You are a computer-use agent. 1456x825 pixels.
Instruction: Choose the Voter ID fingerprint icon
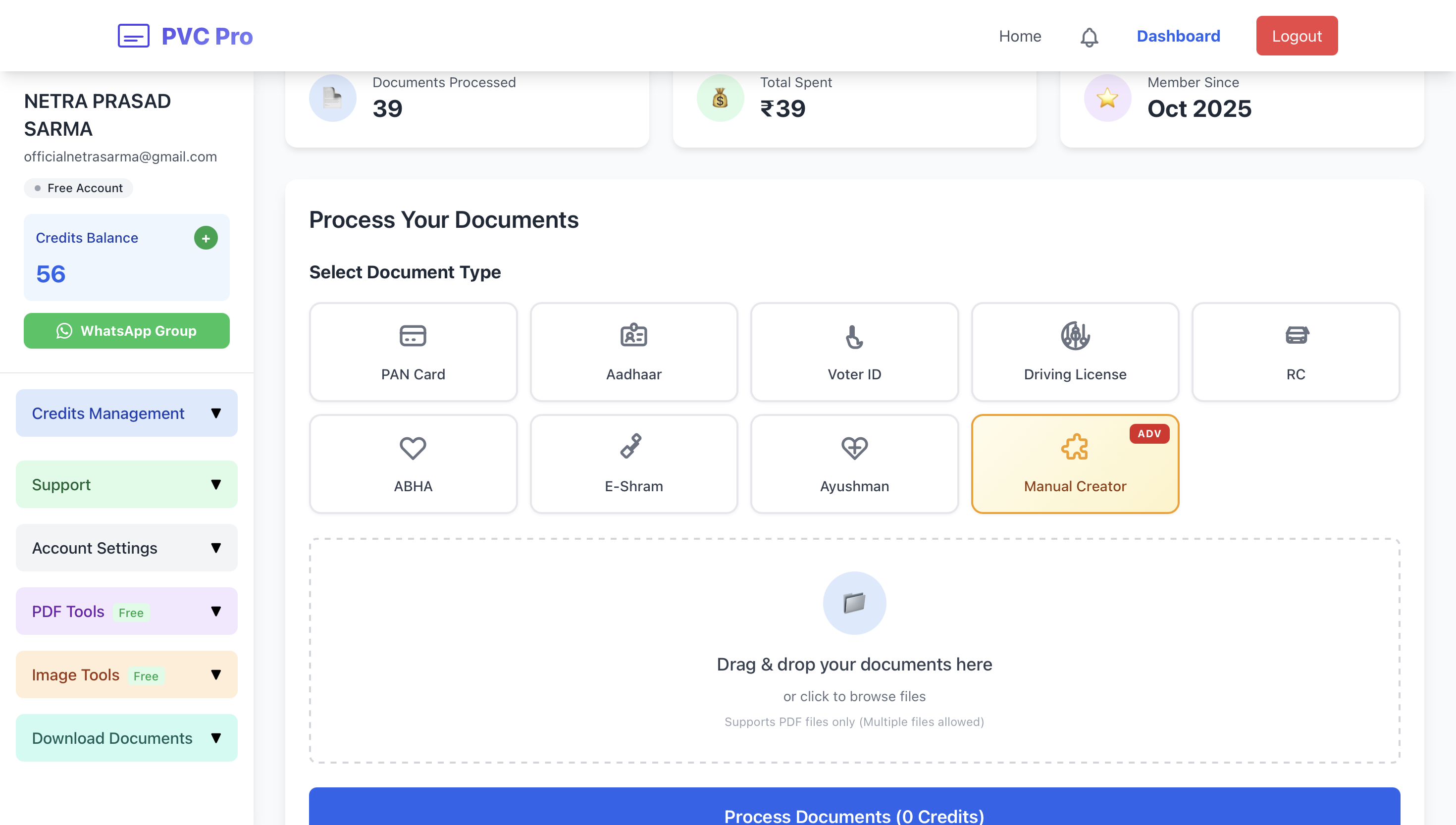[854, 335]
